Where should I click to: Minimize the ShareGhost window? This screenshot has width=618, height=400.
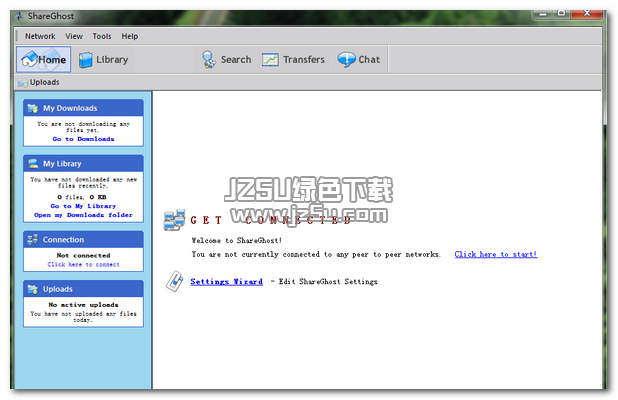pos(543,14)
